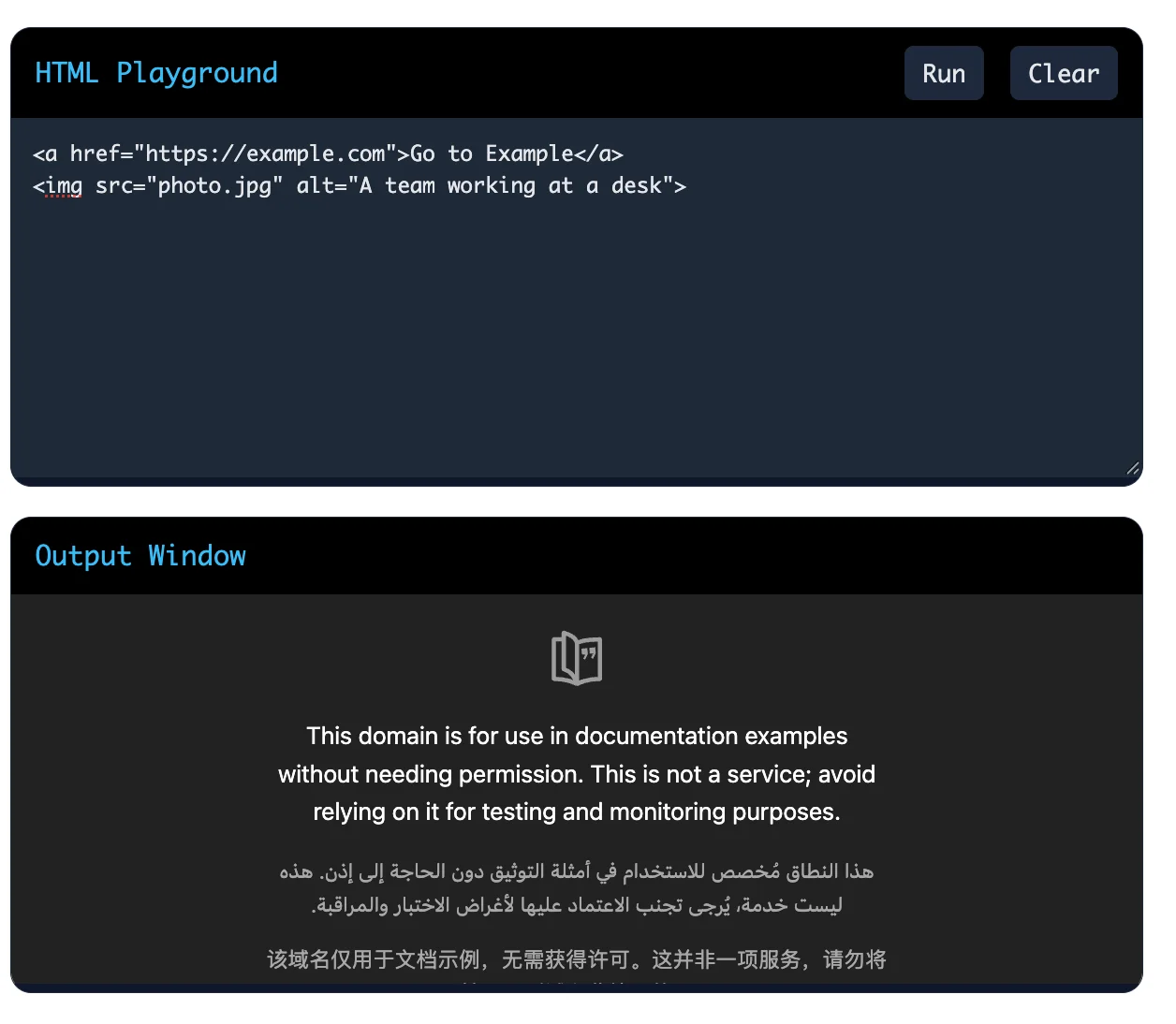The height and width of the screenshot is (1024, 1176).
Task: Click the English paragraph 'This domain is for use'
Action: tap(577, 774)
